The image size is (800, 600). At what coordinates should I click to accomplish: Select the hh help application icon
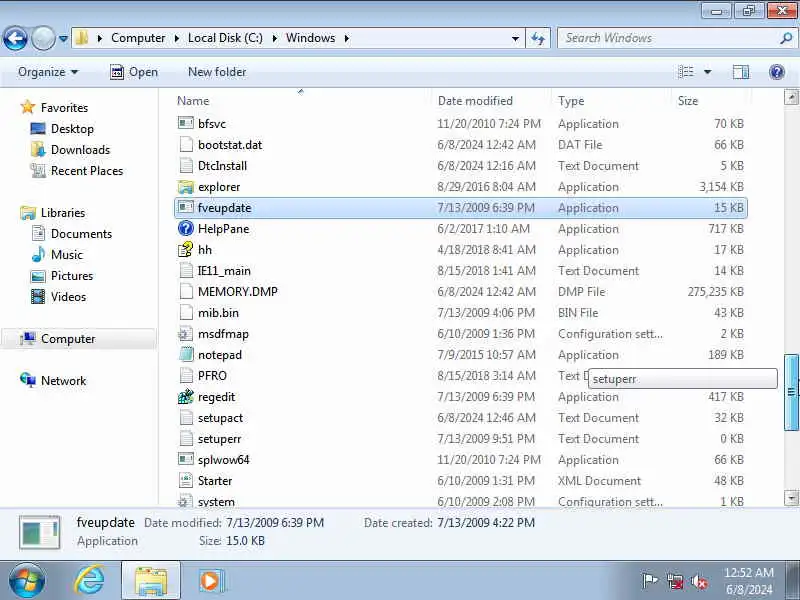pyautogui.click(x=186, y=249)
